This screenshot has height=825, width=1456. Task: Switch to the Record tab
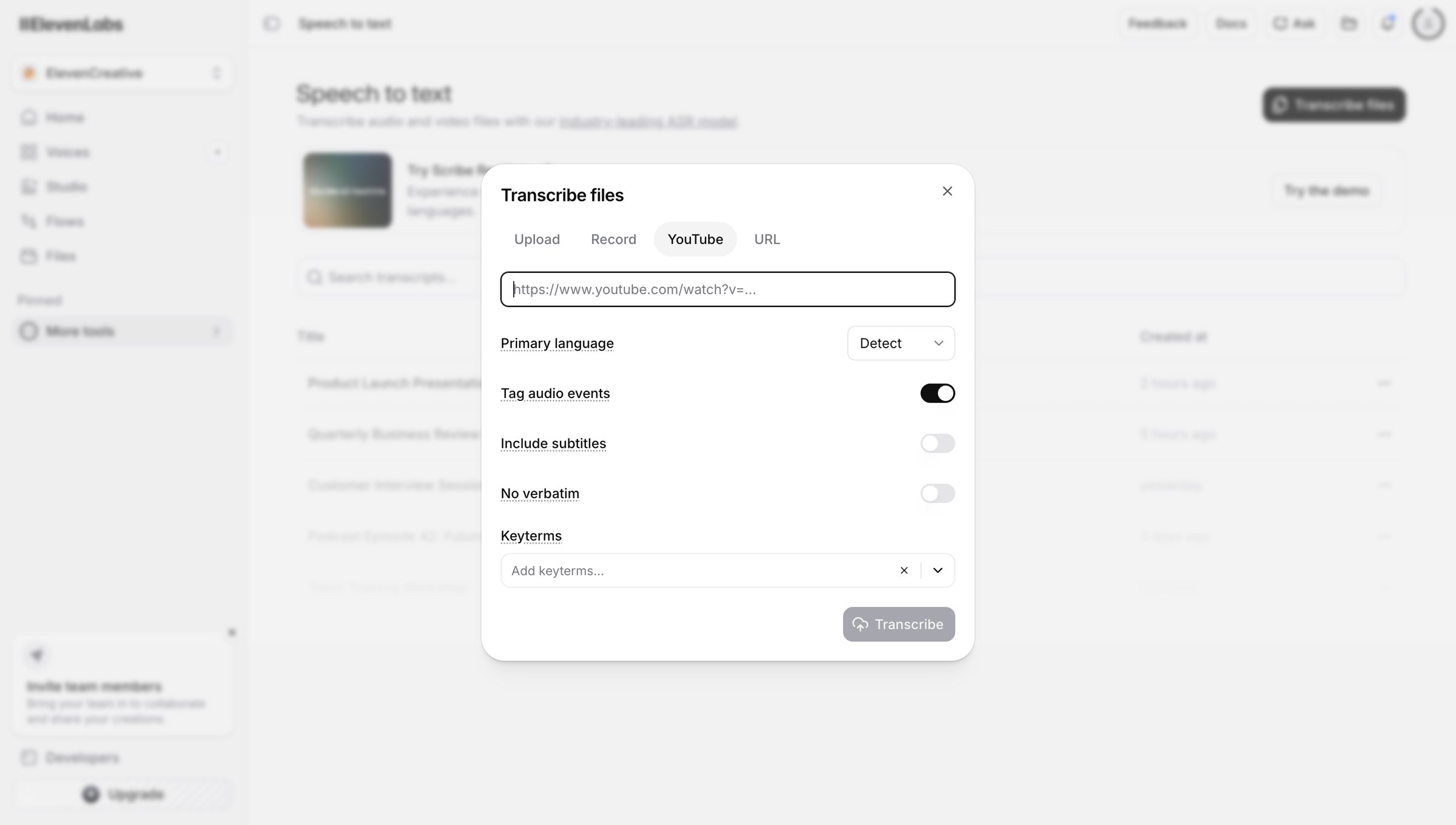(613, 239)
